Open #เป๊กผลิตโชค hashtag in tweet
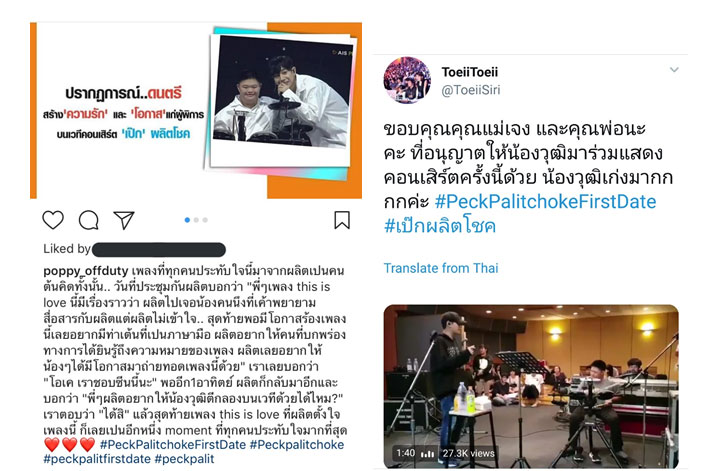The image size is (711, 471). pos(440,225)
